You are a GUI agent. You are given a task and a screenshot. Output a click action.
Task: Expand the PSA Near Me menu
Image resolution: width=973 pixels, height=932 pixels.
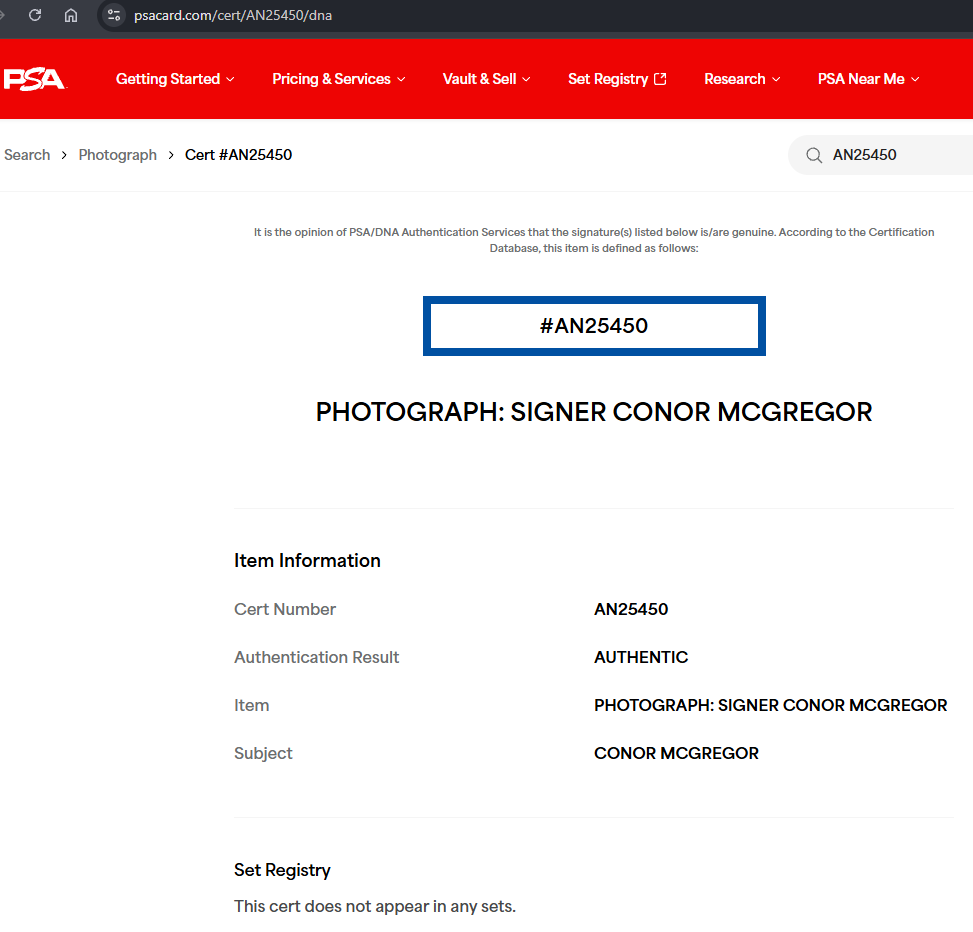868,79
